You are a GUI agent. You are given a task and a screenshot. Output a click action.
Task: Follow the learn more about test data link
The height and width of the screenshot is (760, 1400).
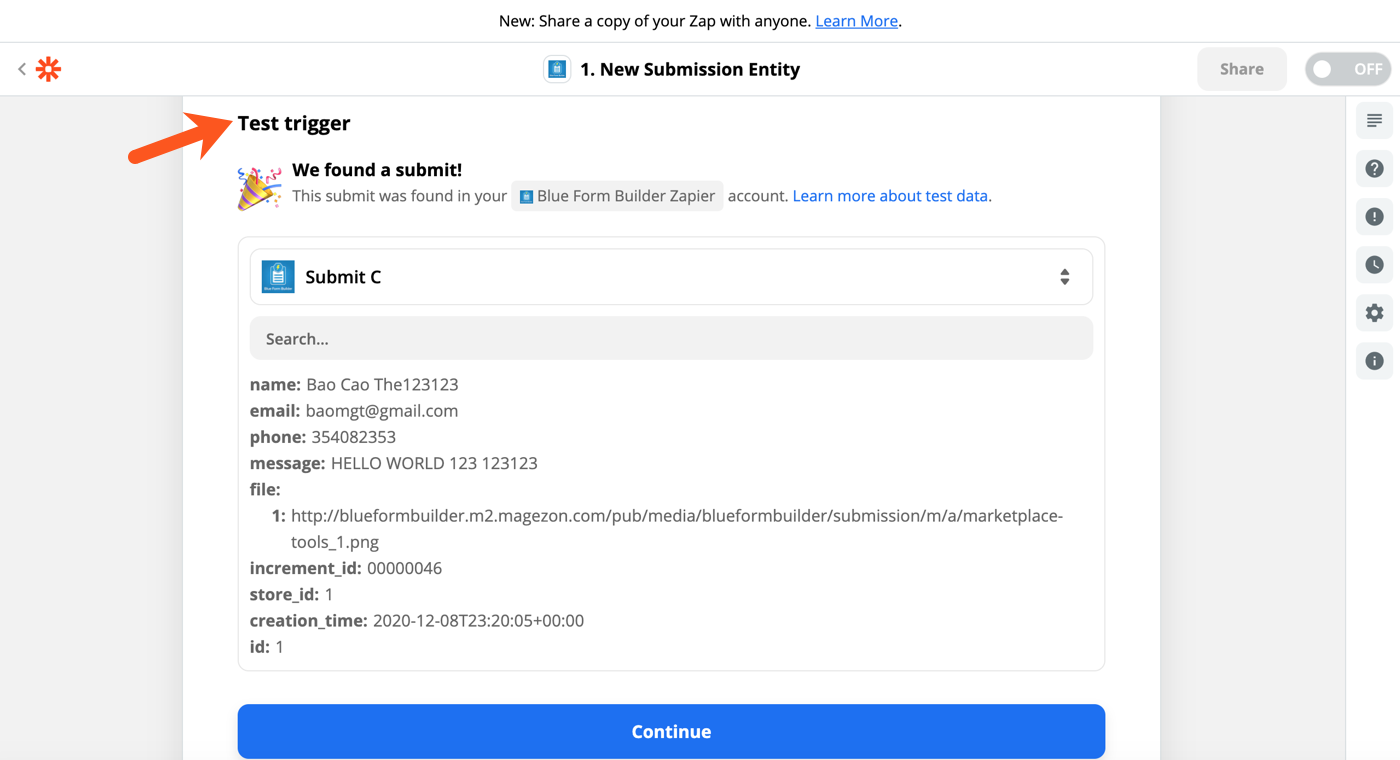891,196
